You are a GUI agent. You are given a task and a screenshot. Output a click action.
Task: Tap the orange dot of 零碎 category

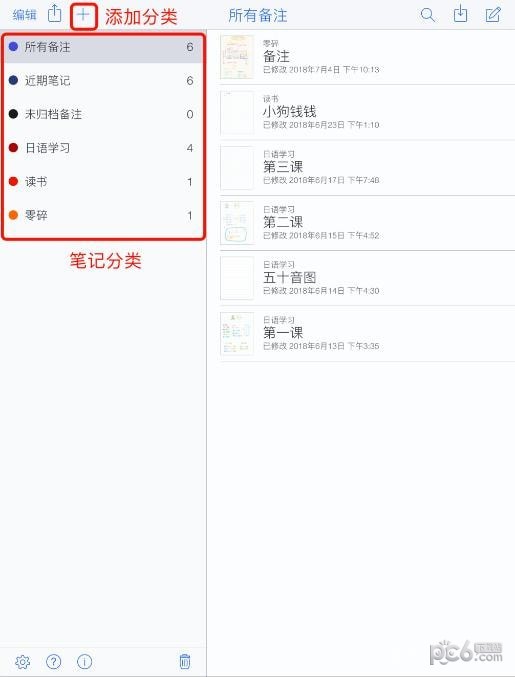(x=13, y=215)
